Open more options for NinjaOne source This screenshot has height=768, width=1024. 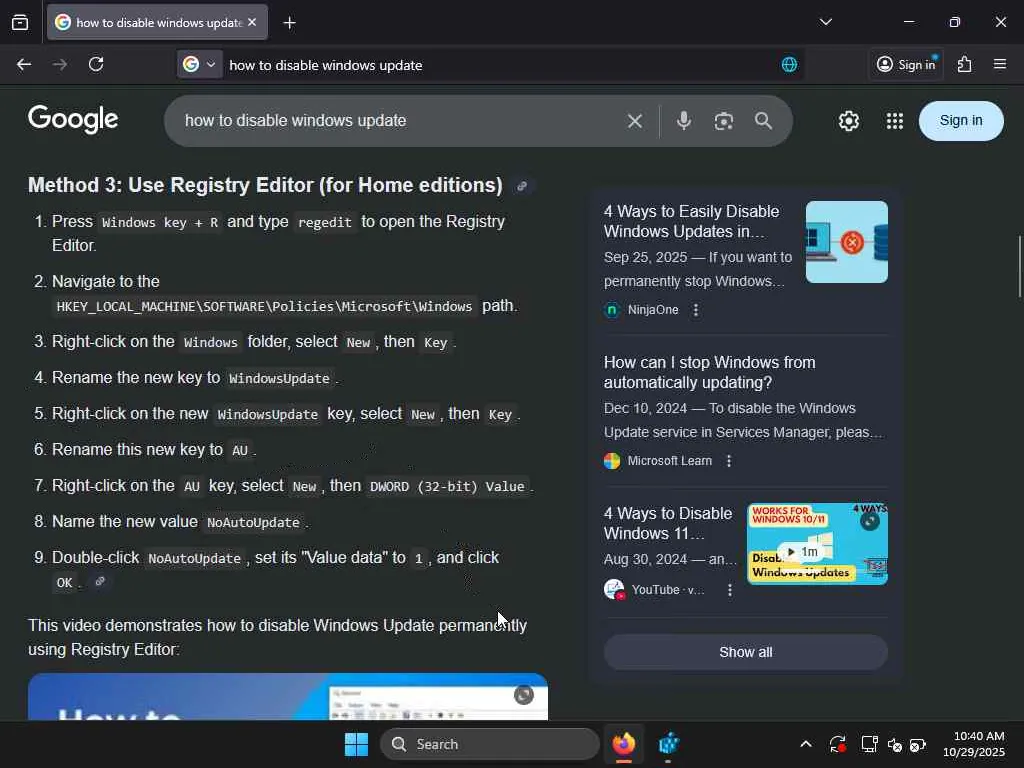pyautogui.click(x=696, y=310)
